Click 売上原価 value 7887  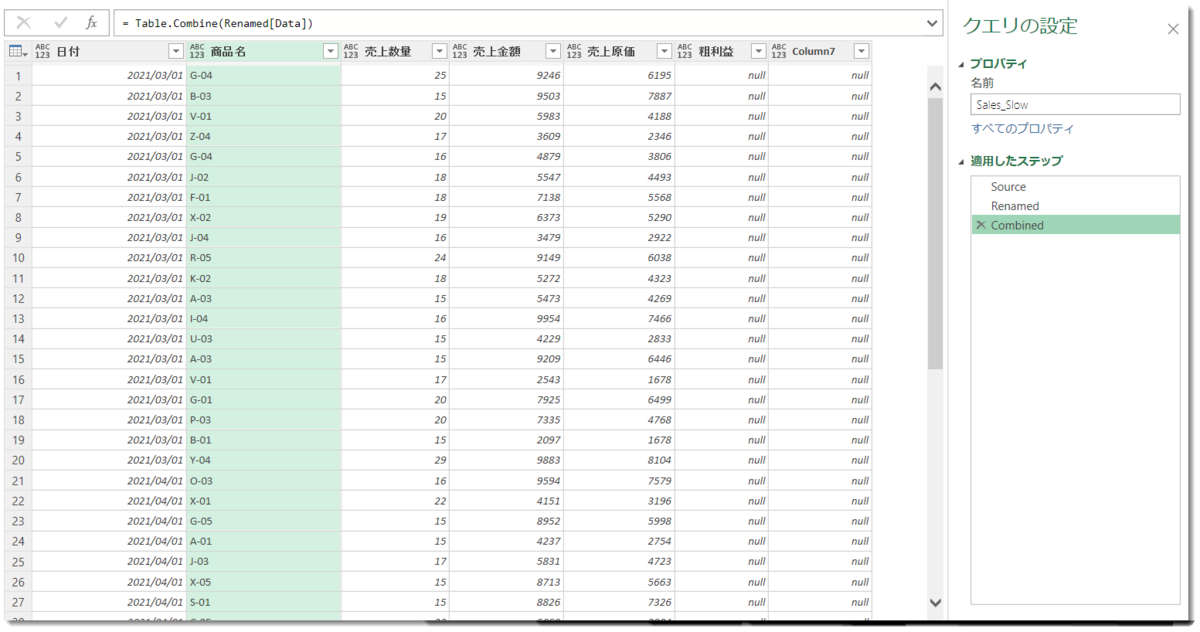619,96
